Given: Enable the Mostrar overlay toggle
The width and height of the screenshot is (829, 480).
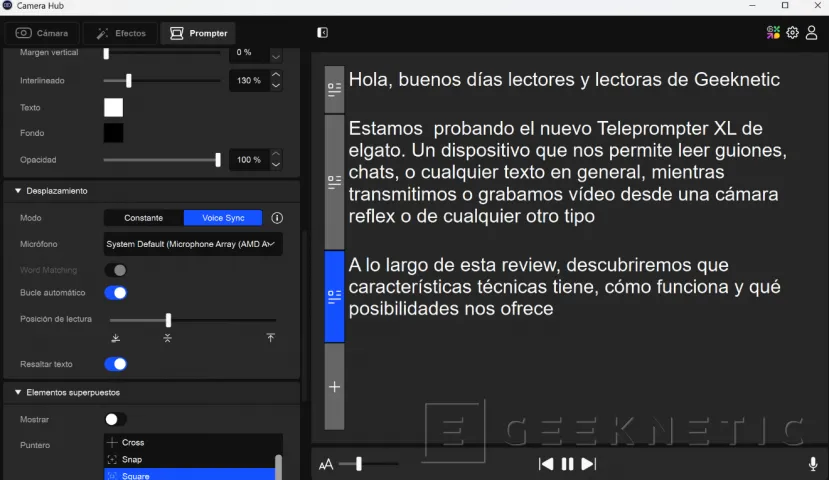Looking at the screenshot, I should coord(116,419).
